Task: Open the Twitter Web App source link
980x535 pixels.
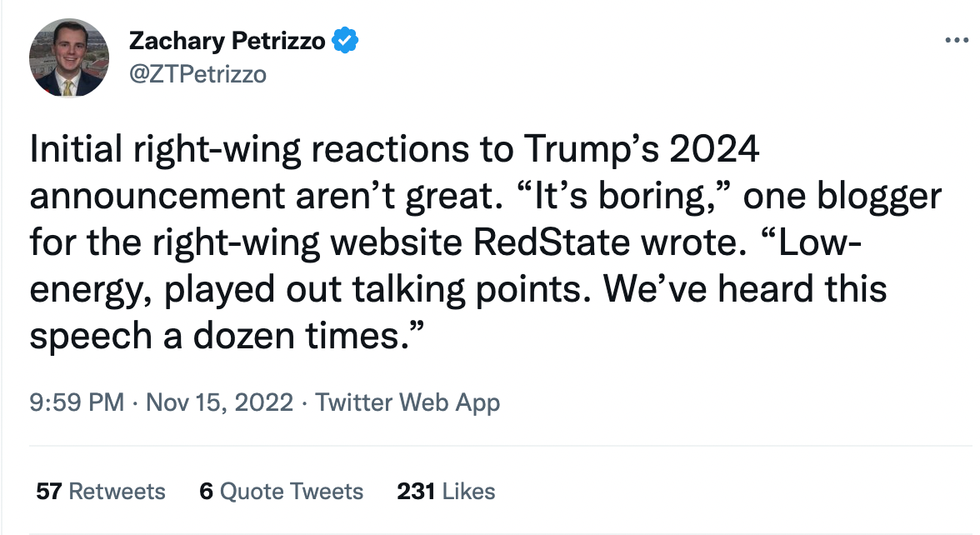Action: pyautogui.click(x=408, y=403)
